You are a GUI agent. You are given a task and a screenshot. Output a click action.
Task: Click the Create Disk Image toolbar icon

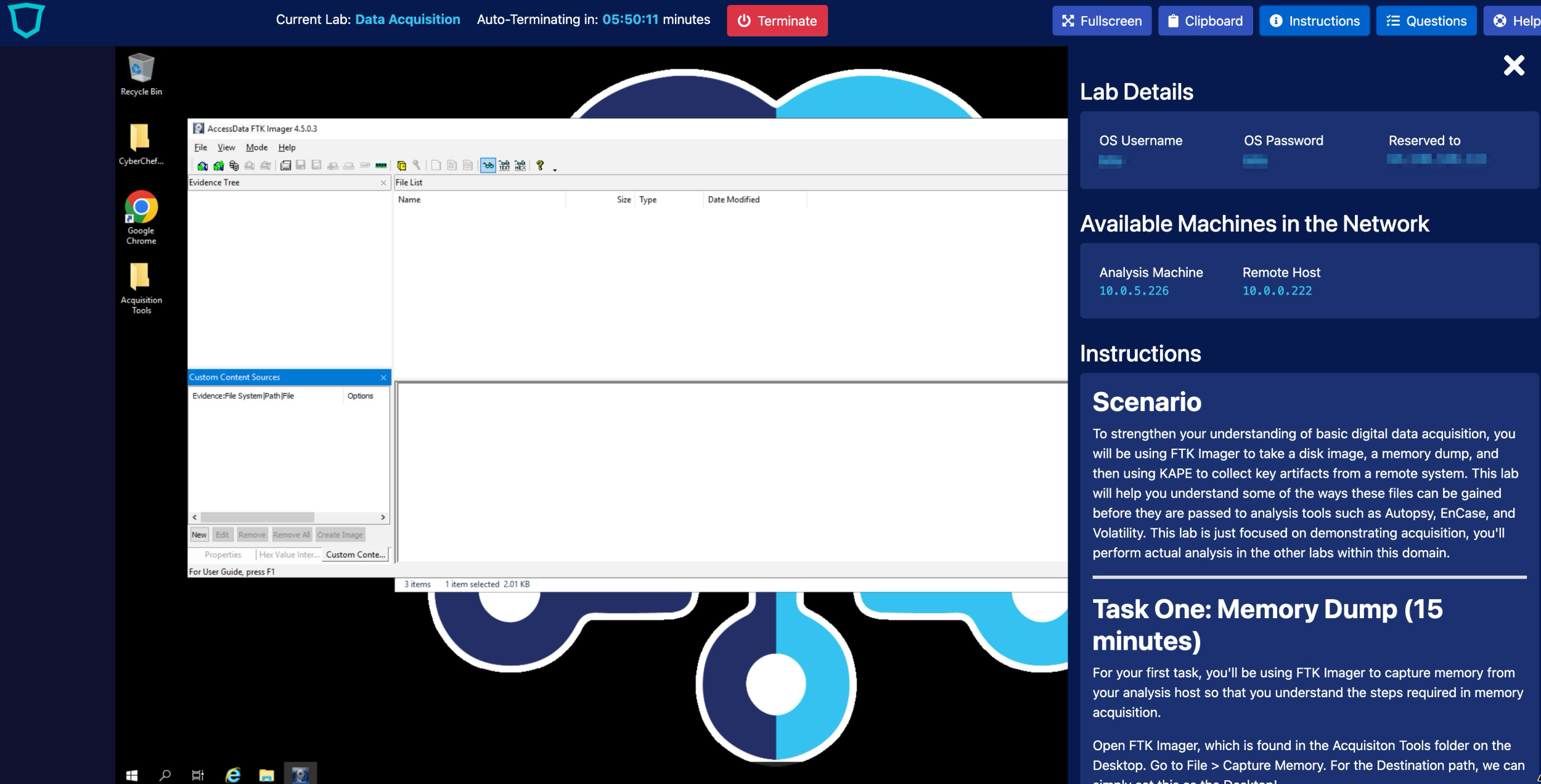click(x=285, y=165)
